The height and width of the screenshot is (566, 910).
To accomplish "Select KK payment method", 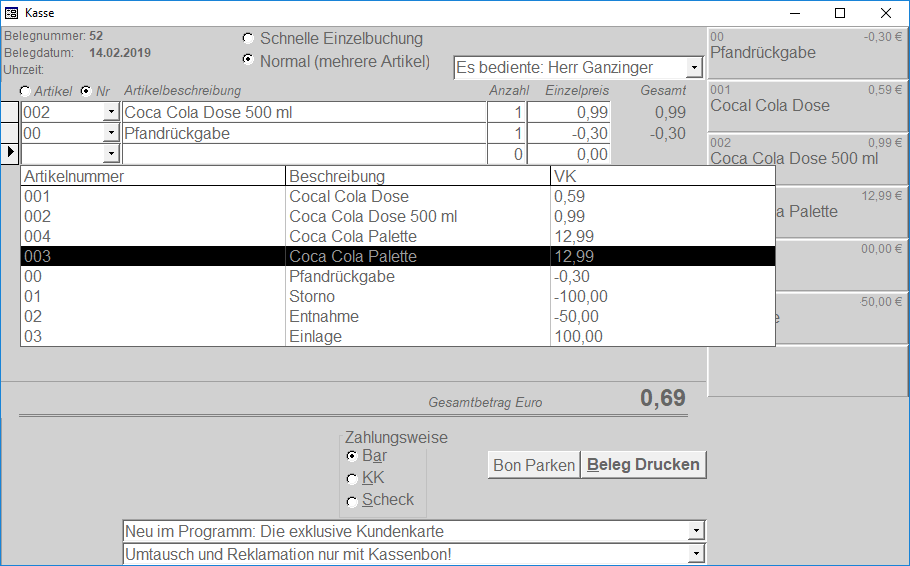I will click(351, 478).
